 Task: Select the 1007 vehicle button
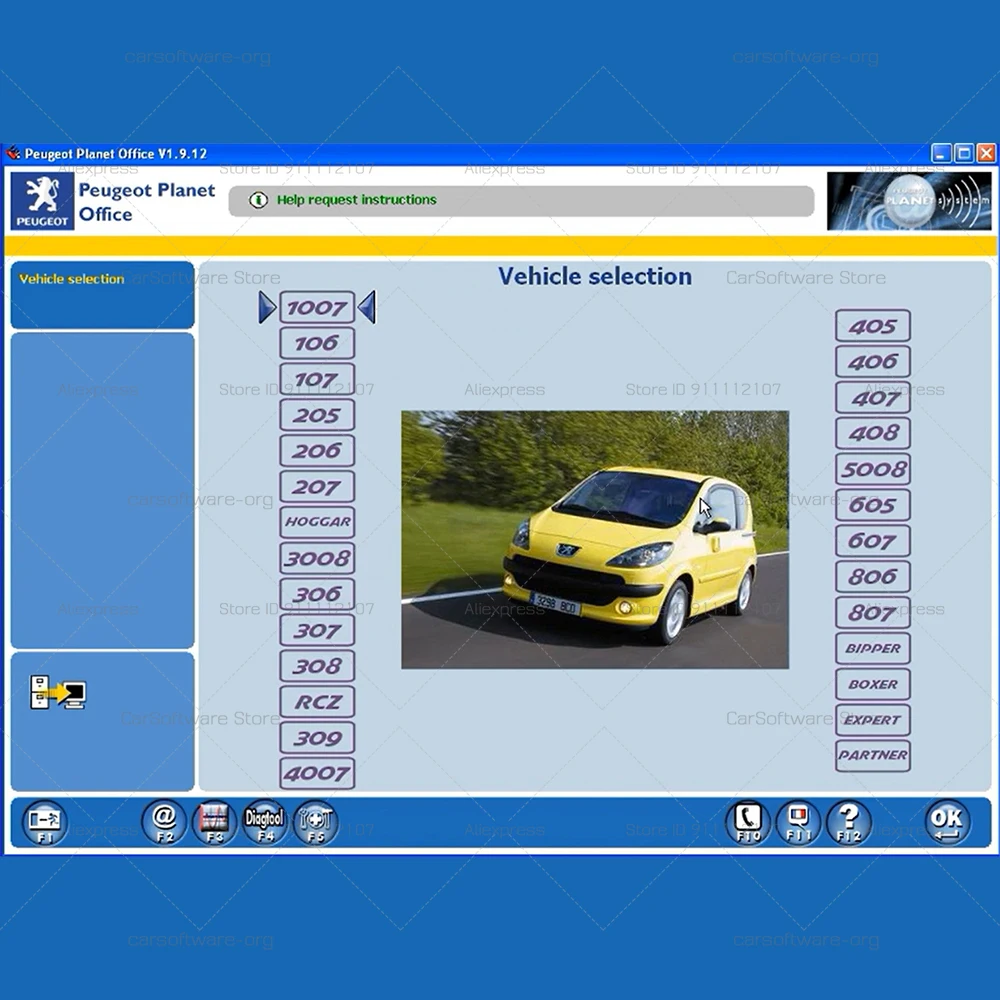(x=317, y=308)
